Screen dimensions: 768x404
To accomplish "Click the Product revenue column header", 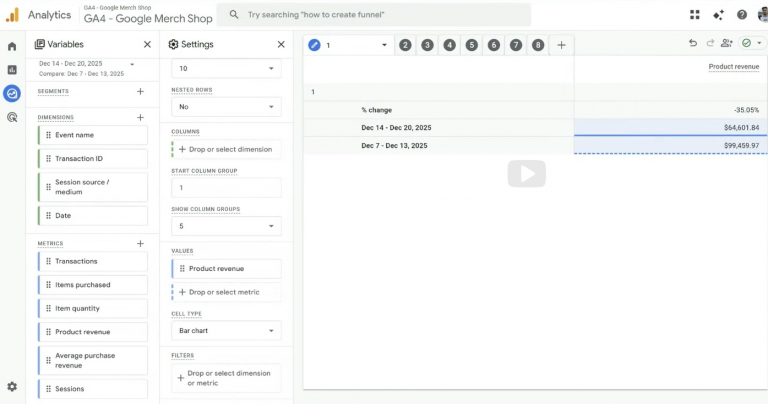I will 733,67.
